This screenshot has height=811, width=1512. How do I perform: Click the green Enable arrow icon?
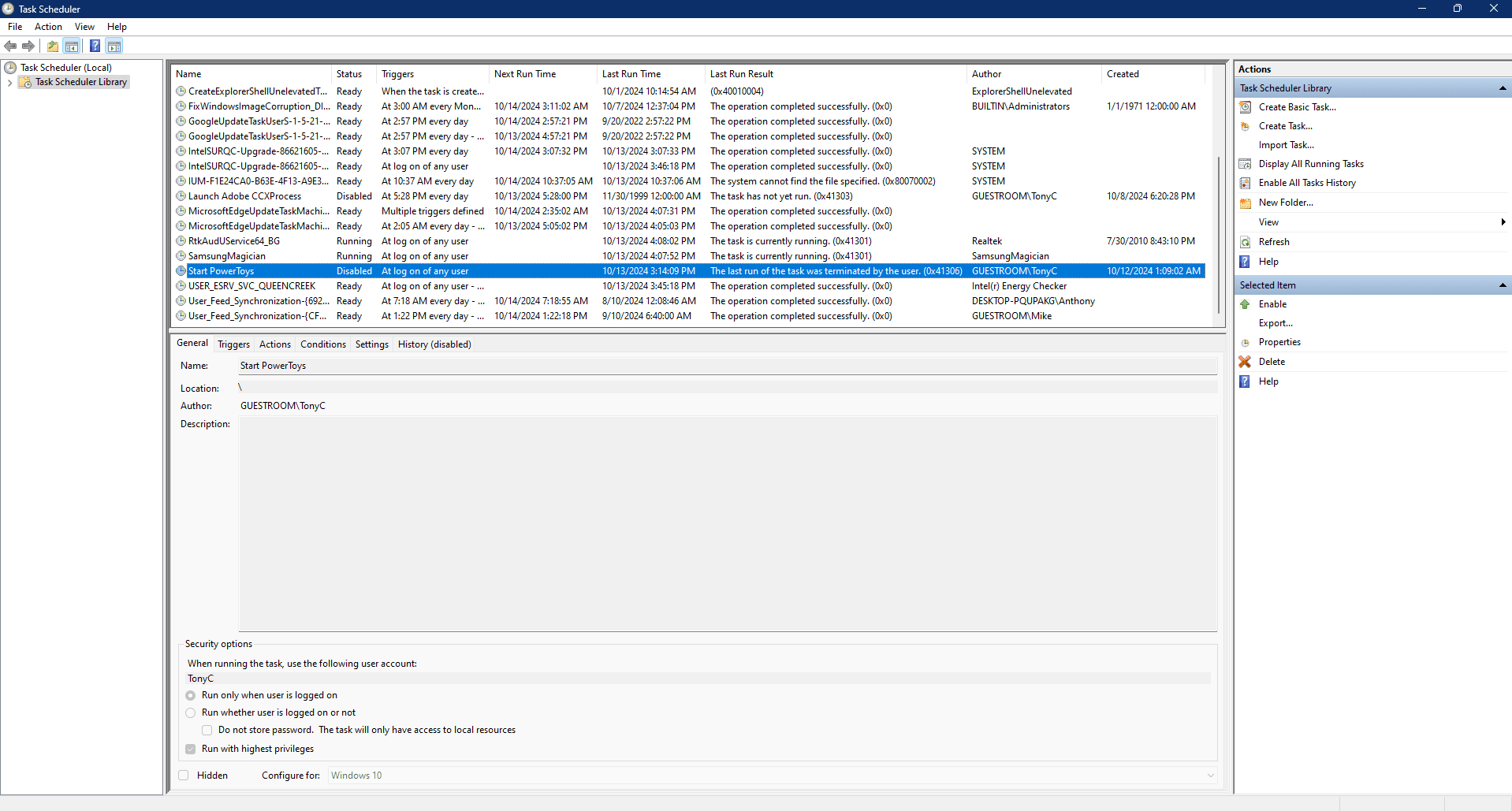pyautogui.click(x=1245, y=304)
